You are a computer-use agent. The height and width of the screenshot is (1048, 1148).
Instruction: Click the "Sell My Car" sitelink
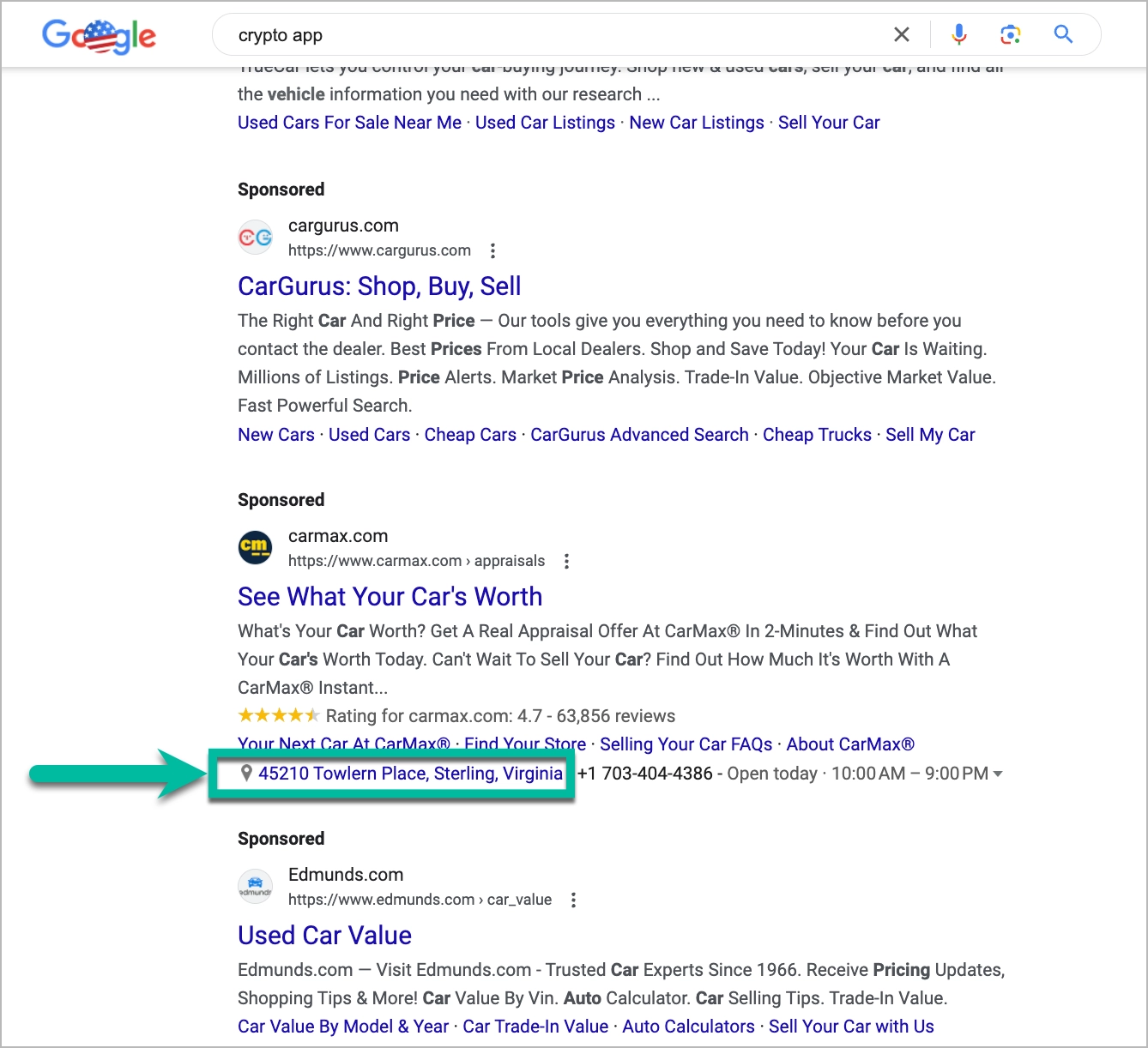tap(930, 434)
